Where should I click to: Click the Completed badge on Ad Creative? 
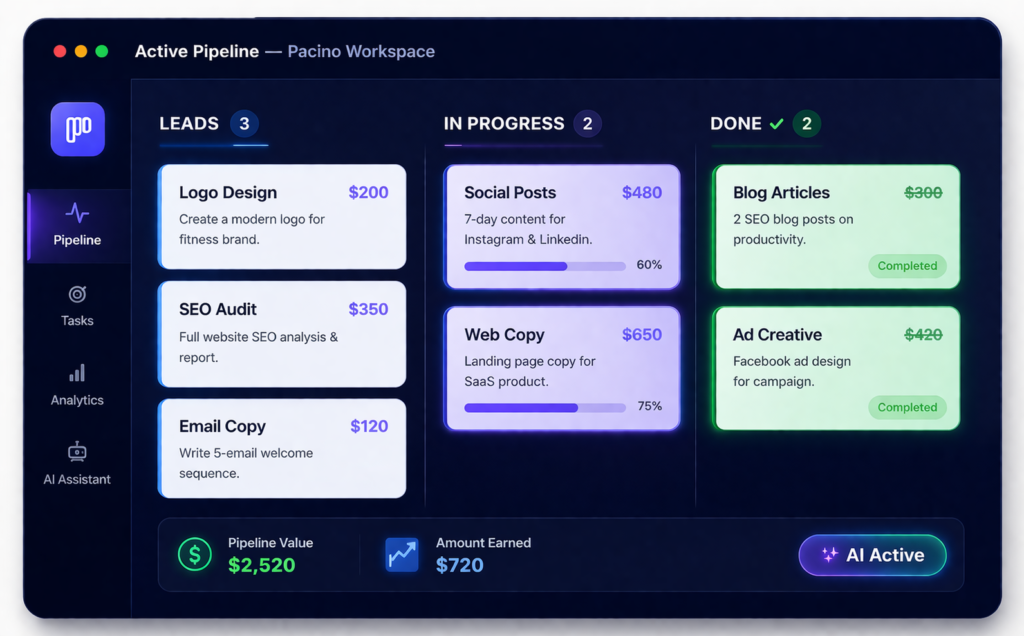tap(907, 407)
